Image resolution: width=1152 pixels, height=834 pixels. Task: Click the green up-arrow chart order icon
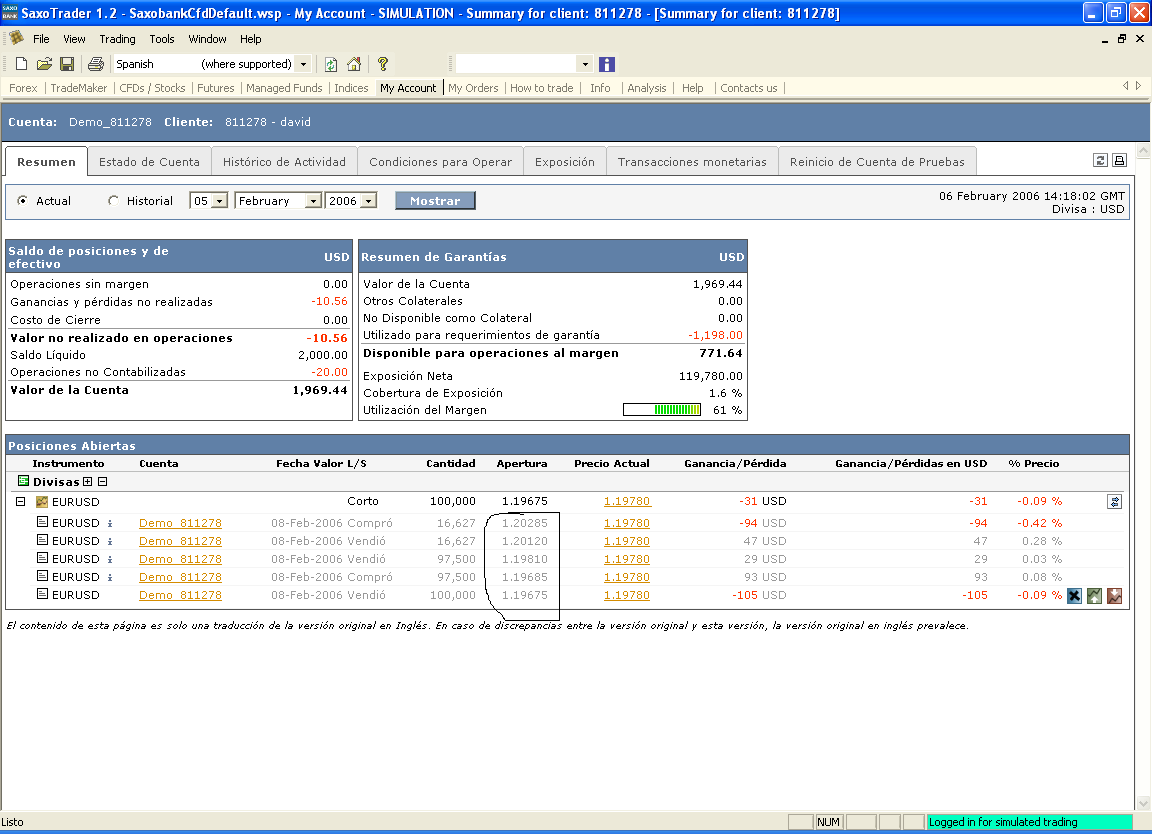coord(1095,596)
